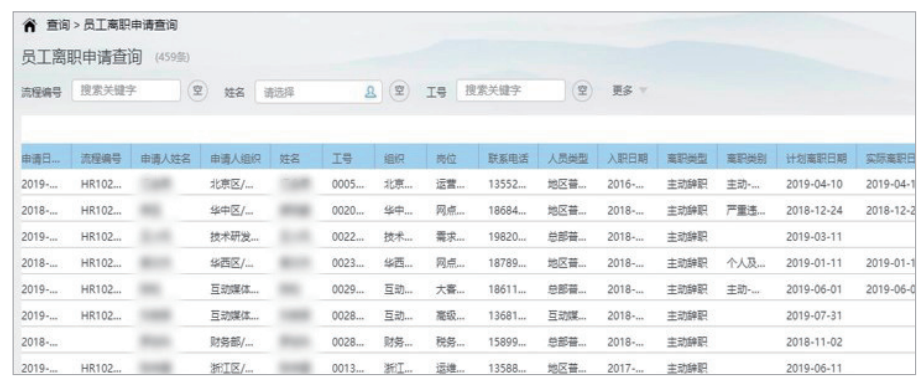This screenshot has width=922, height=384.
Task: Click planned leave date 2019-04-10
Action: 814,184
